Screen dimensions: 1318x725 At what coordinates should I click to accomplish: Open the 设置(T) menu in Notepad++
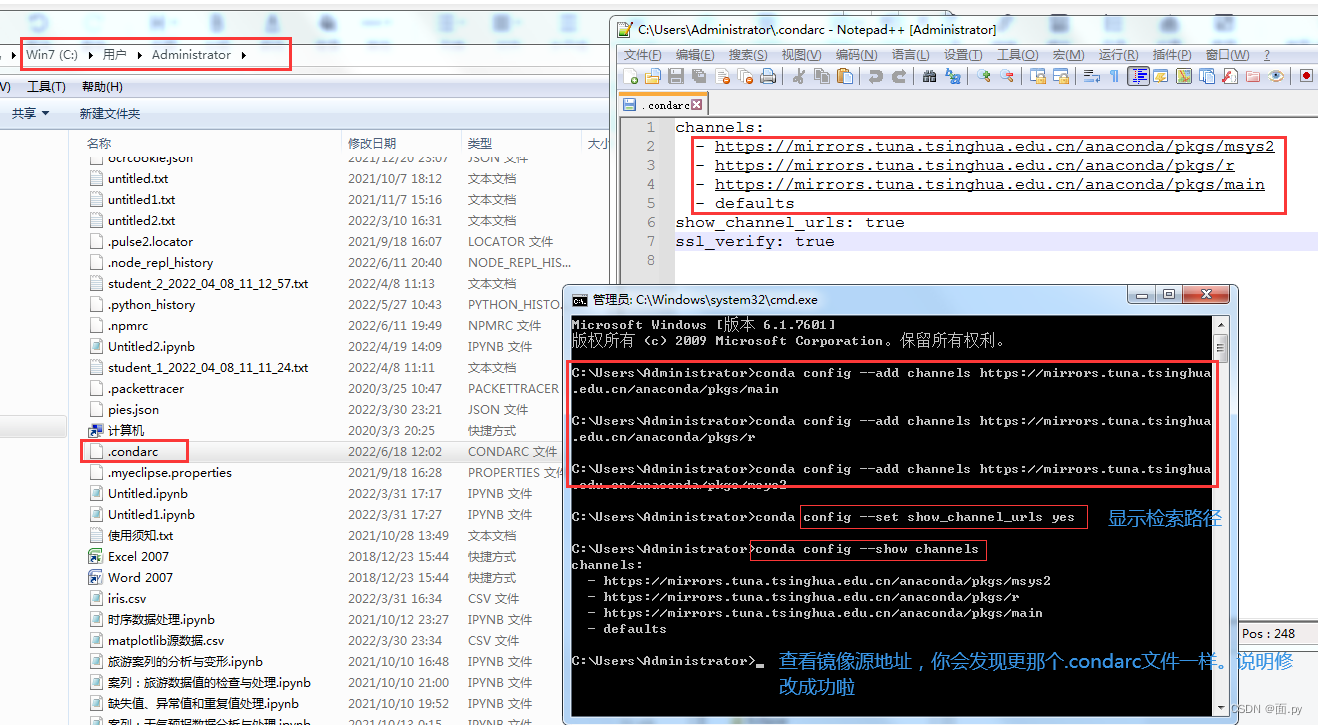(x=963, y=55)
